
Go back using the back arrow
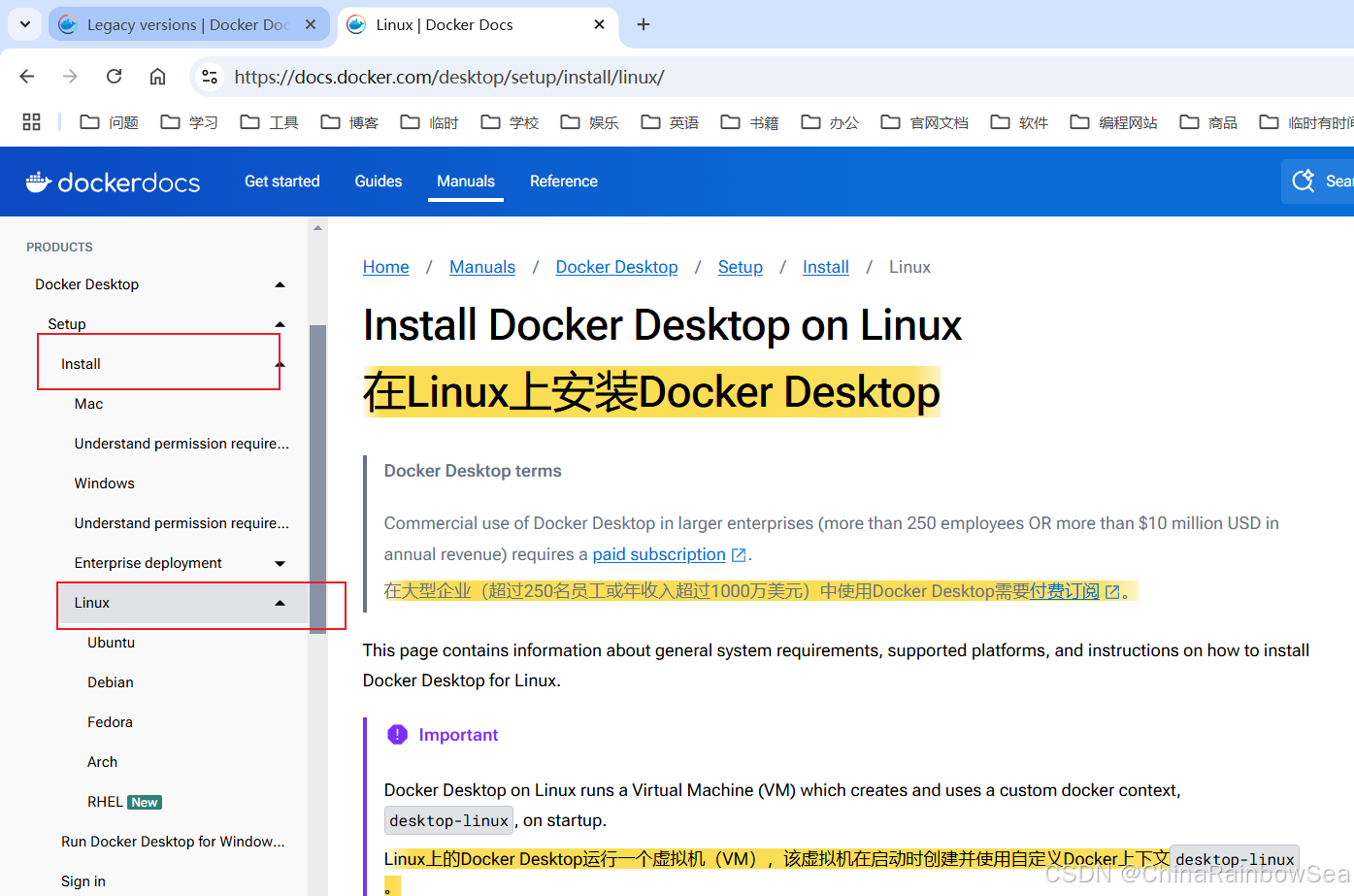click(x=26, y=76)
